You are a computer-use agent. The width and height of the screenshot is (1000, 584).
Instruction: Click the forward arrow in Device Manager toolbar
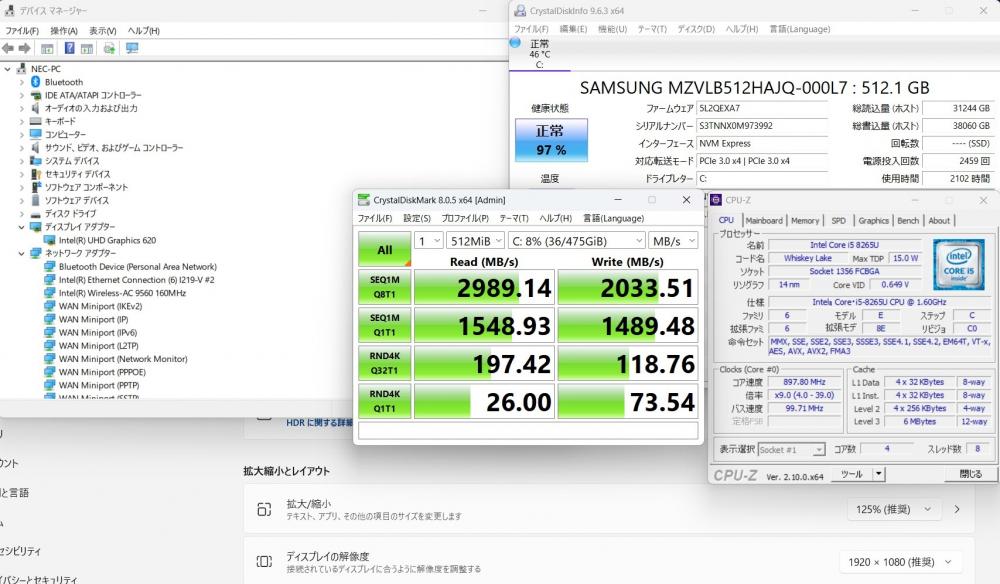[25, 48]
